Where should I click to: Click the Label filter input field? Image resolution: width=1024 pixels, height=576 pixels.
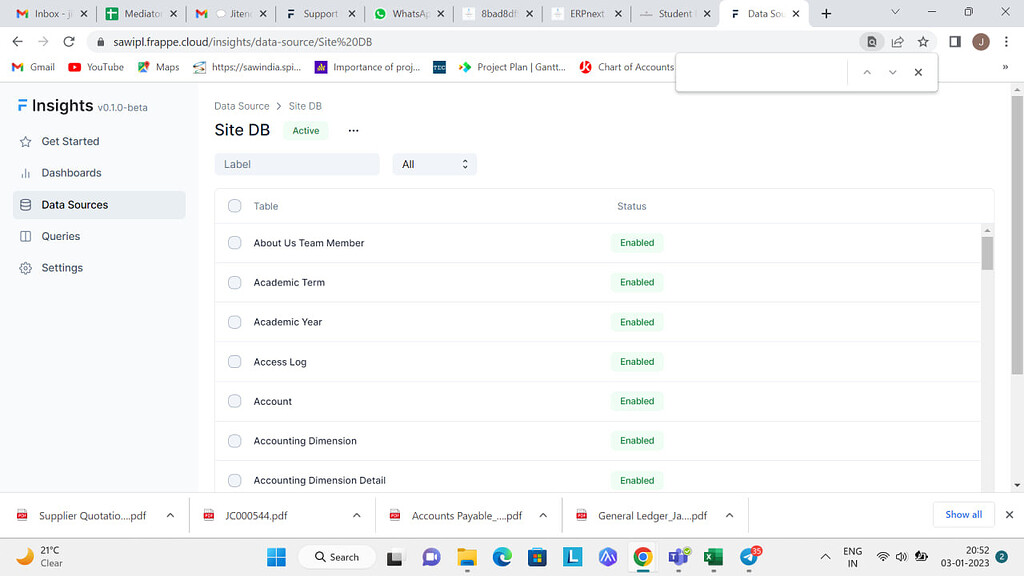(296, 163)
